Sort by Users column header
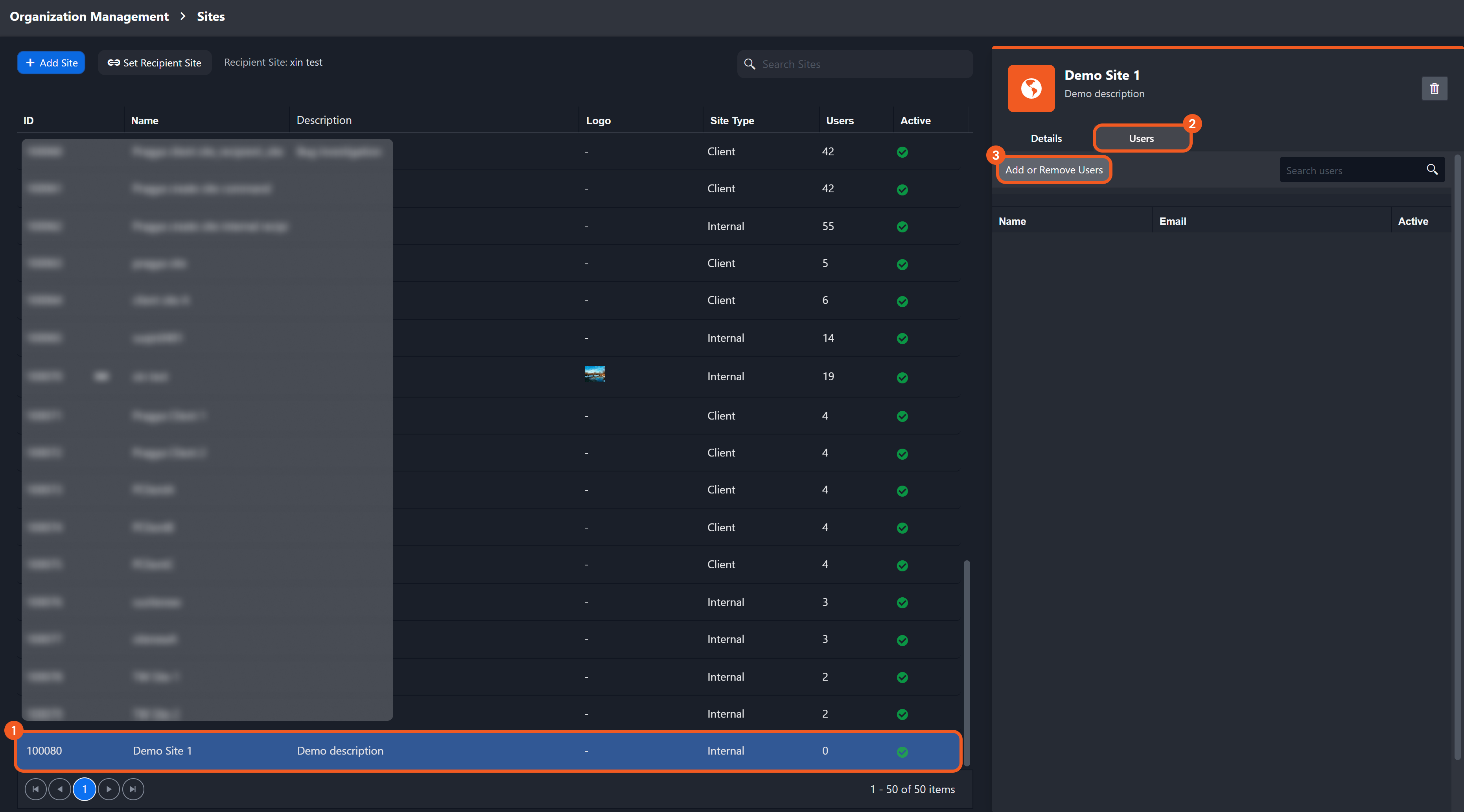1464x812 pixels. tap(840, 120)
